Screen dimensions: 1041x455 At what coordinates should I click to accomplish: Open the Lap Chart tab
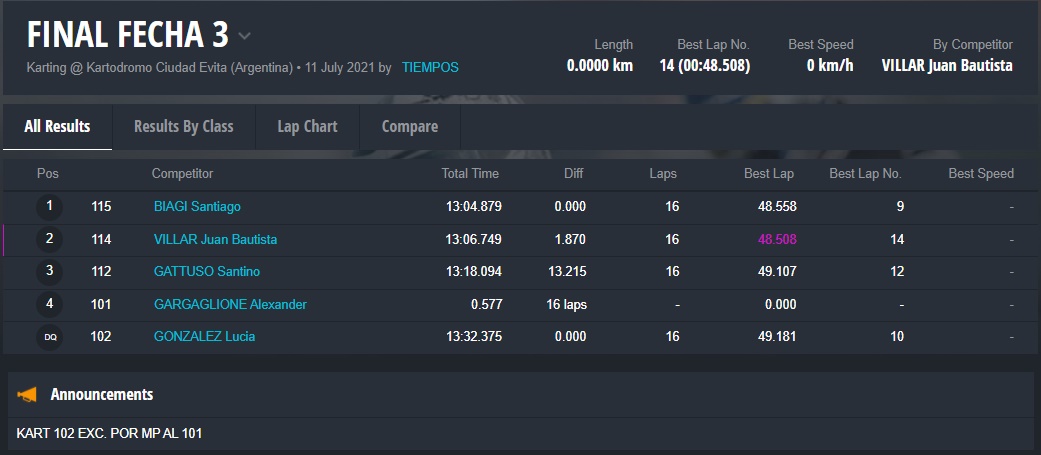307,126
